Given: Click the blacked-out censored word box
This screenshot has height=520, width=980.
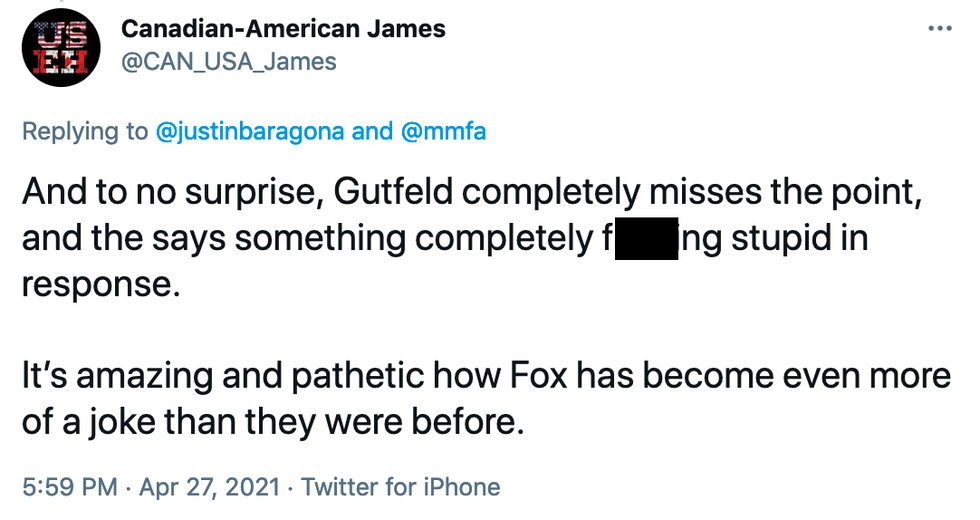Looking at the screenshot, I should click(646, 241).
